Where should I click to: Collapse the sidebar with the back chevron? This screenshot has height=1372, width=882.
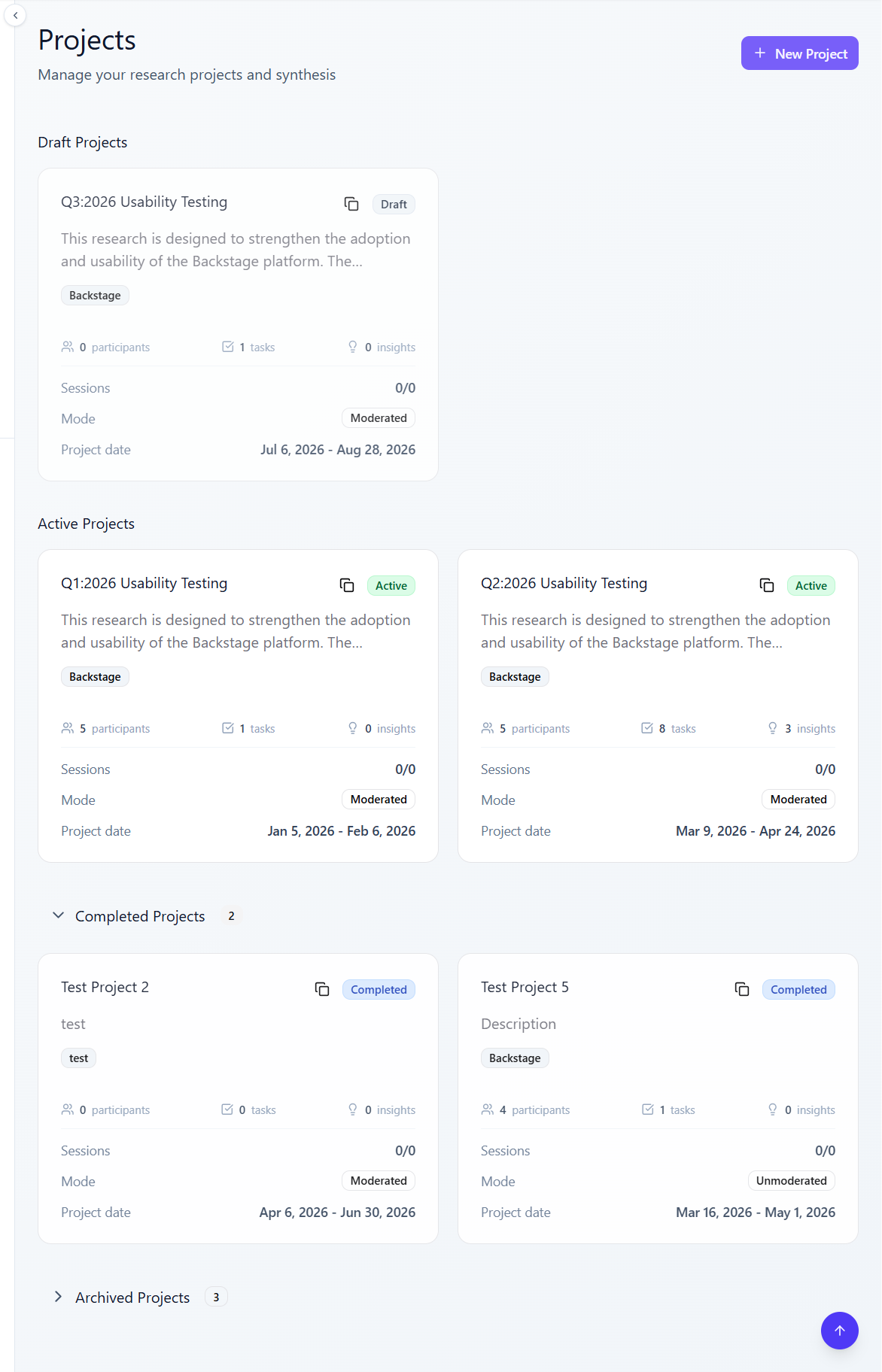click(15, 15)
